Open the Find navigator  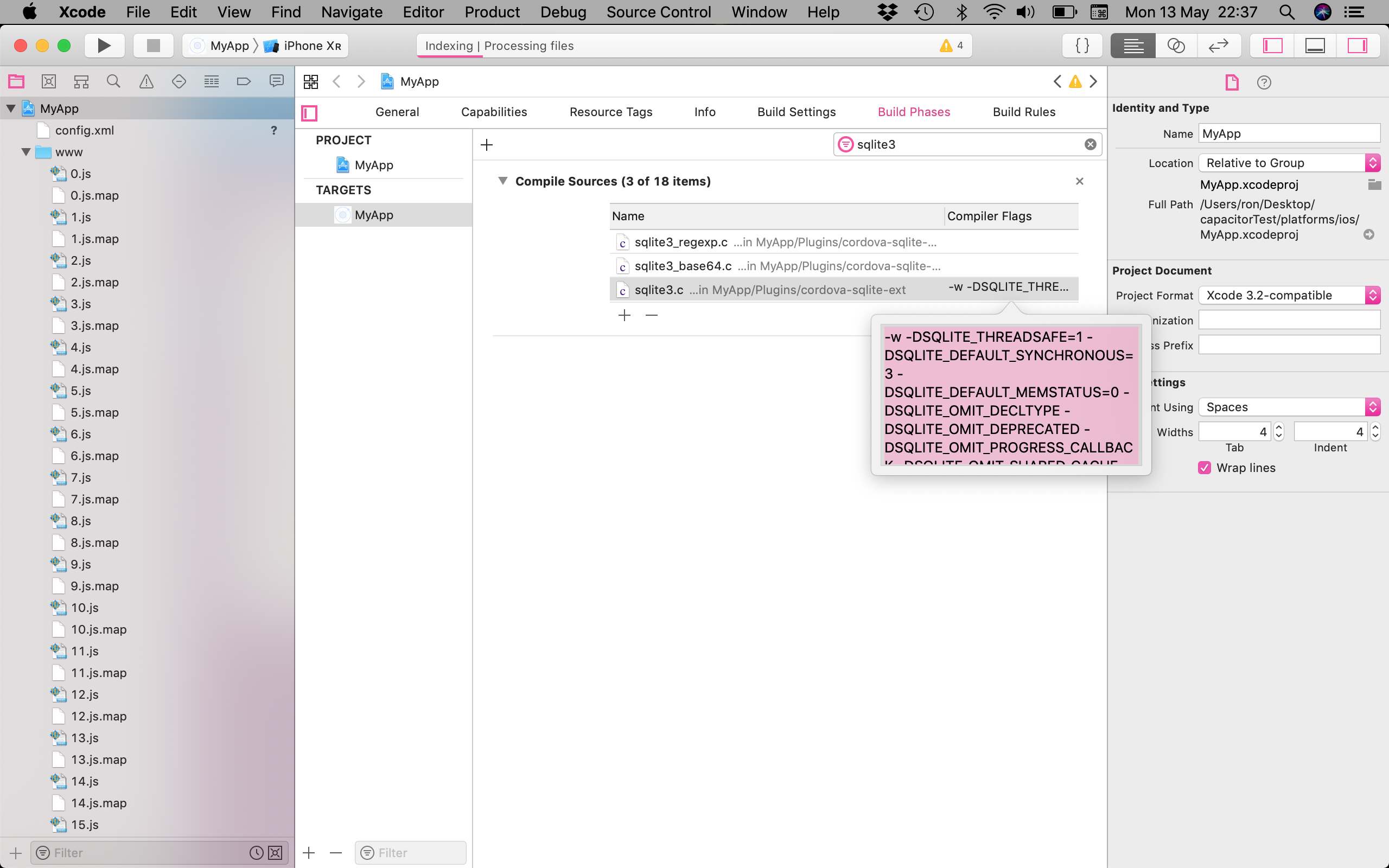point(113,81)
